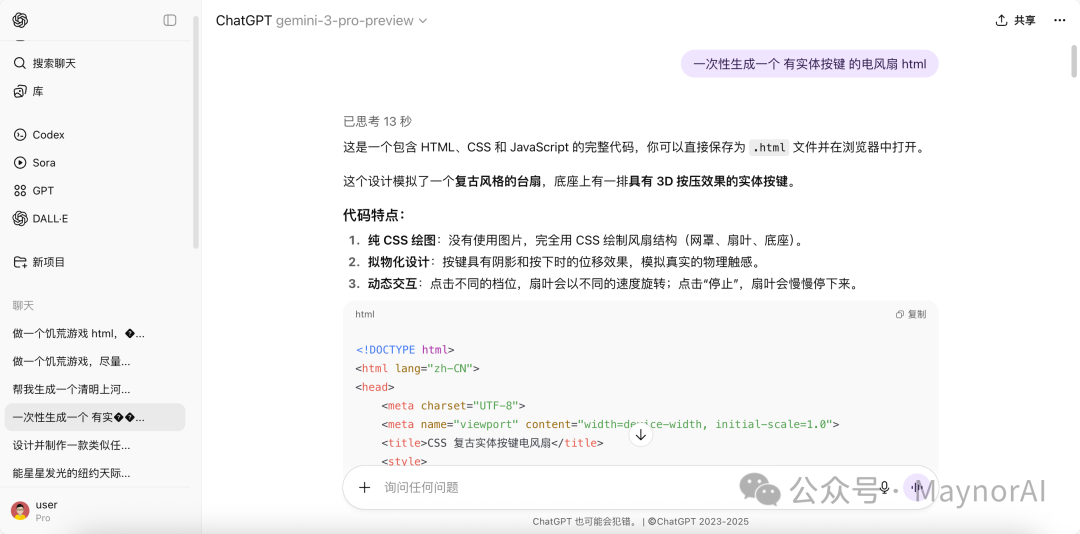Screen dimensions: 1080x534
Task: Click the 聊天 section header
Action: (x=23, y=305)
